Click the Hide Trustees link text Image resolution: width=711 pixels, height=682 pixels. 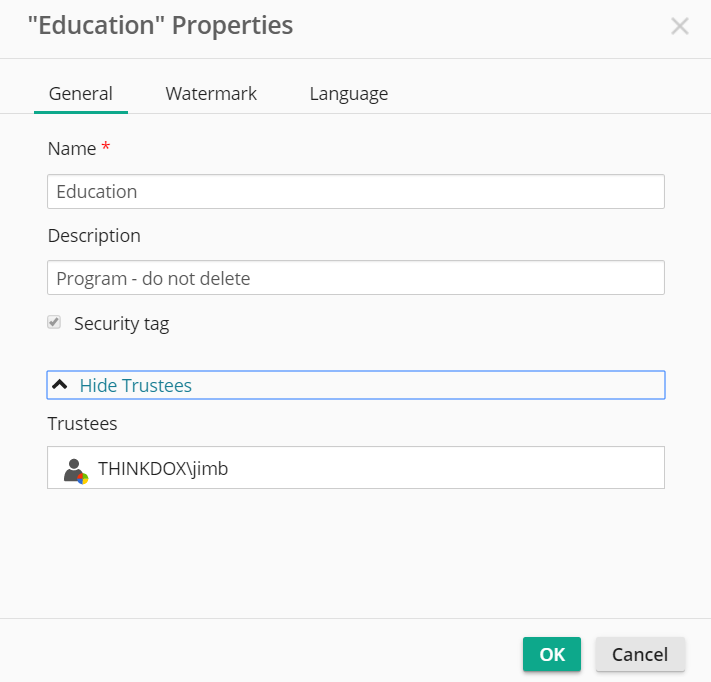pos(136,385)
